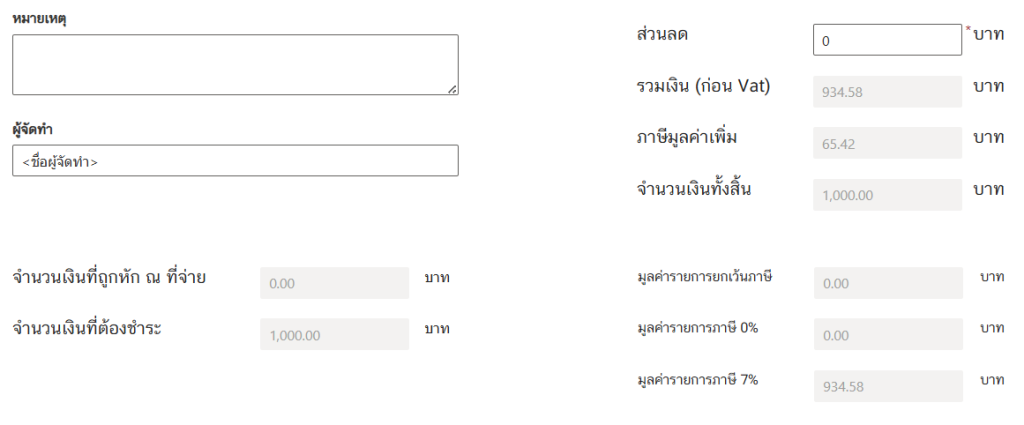Viewport: 1024px width, 425px height.
Task: Click the จำนวนเงินที่ถูกหัก ณ ที่จ่าย field
Action: (x=334, y=283)
